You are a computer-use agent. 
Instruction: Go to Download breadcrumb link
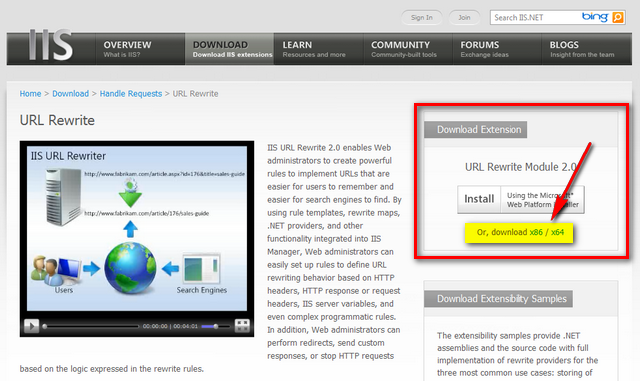(70, 94)
